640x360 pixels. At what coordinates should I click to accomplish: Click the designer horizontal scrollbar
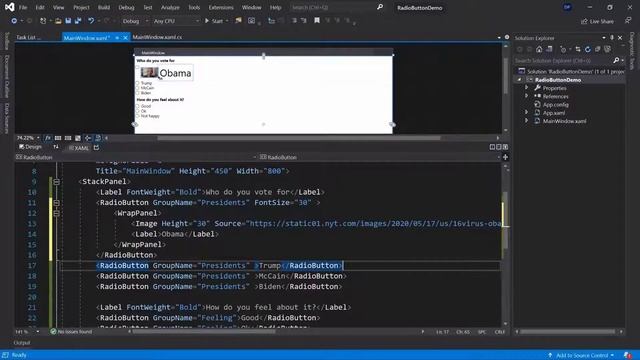click(x=299, y=138)
